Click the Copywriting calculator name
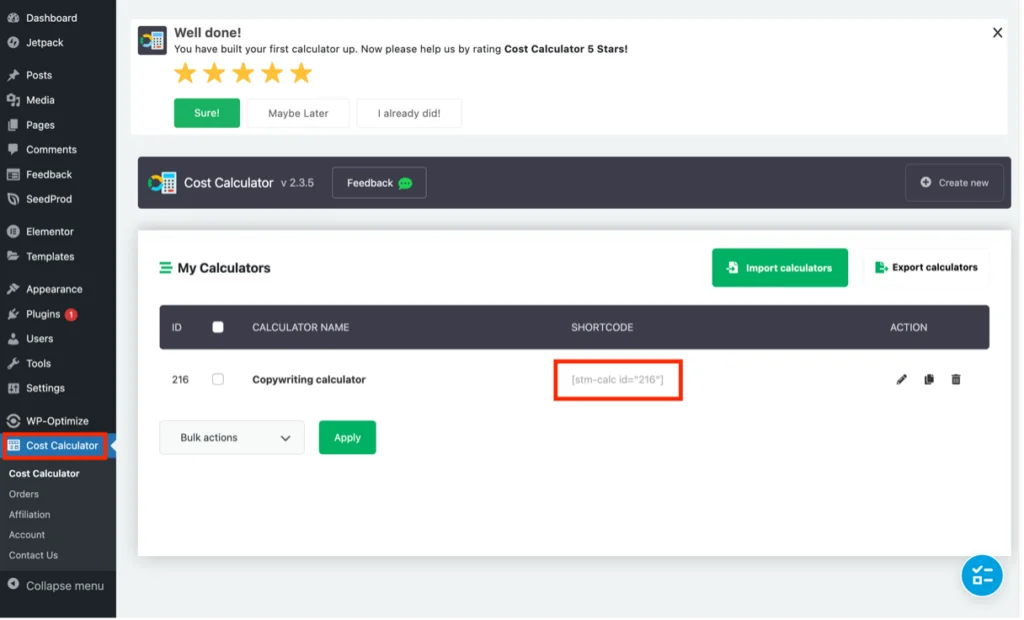 pyautogui.click(x=309, y=380)
